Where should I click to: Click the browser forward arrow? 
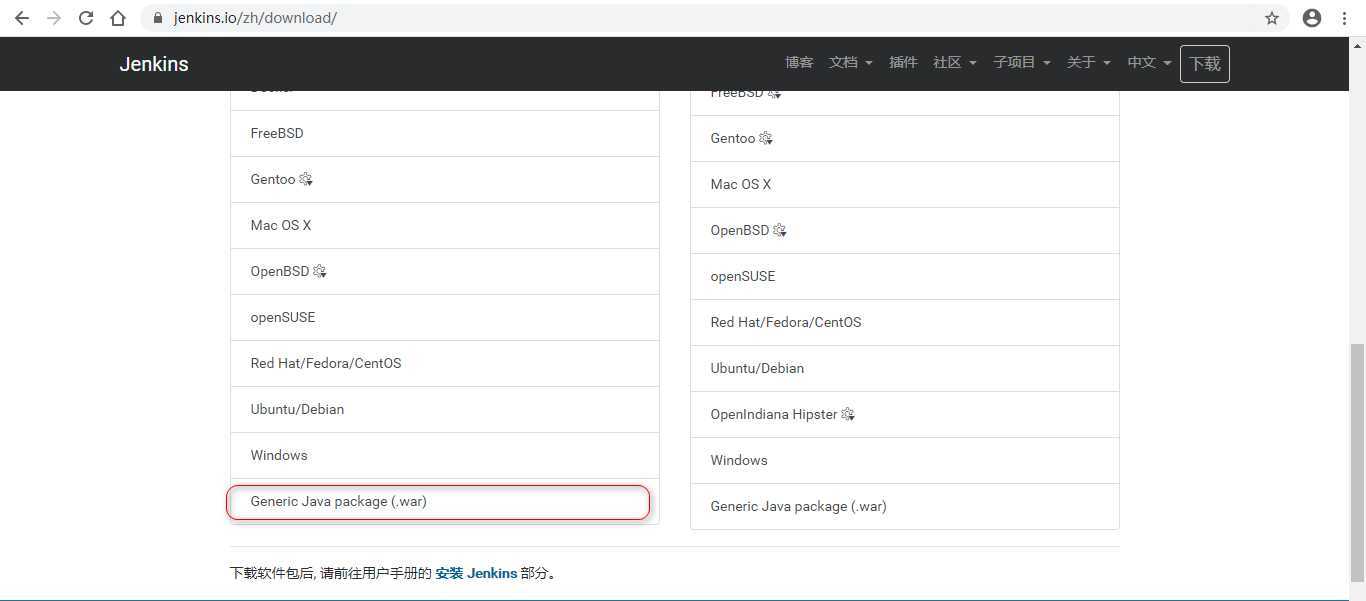coord(54,18)
